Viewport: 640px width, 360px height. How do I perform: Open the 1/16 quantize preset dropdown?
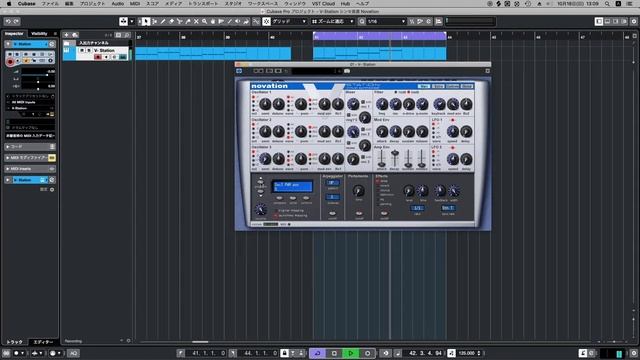(x=386, y=21)
